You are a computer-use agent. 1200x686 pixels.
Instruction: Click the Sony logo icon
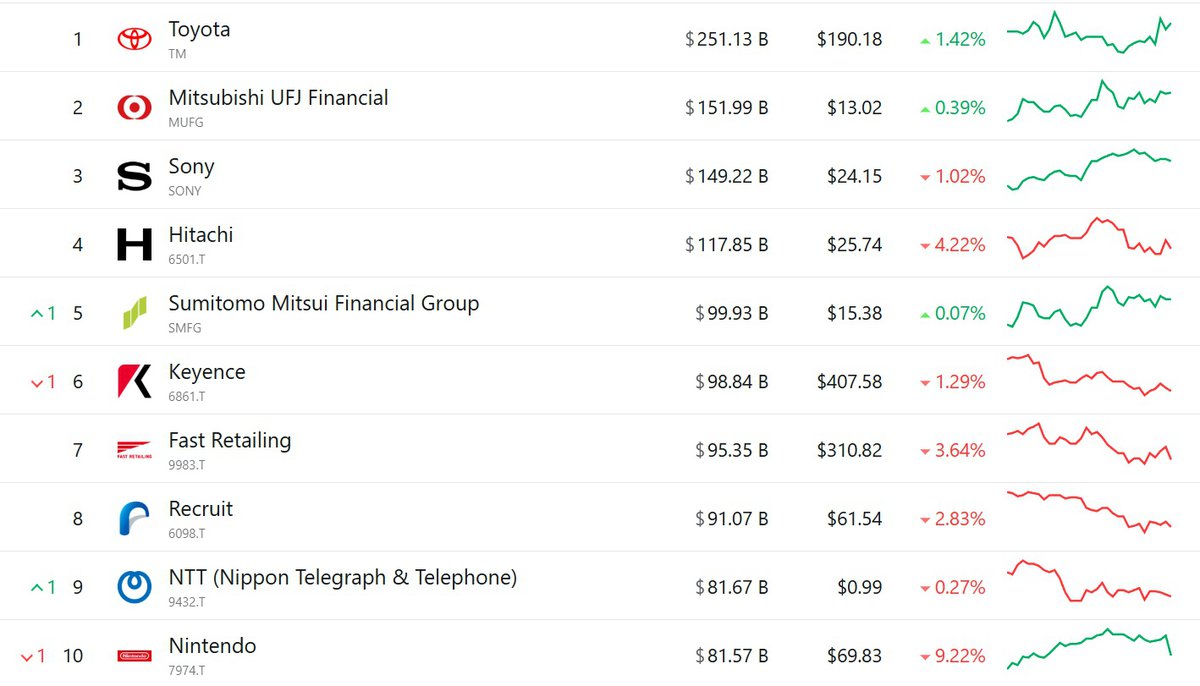click(x=134, y=176)
